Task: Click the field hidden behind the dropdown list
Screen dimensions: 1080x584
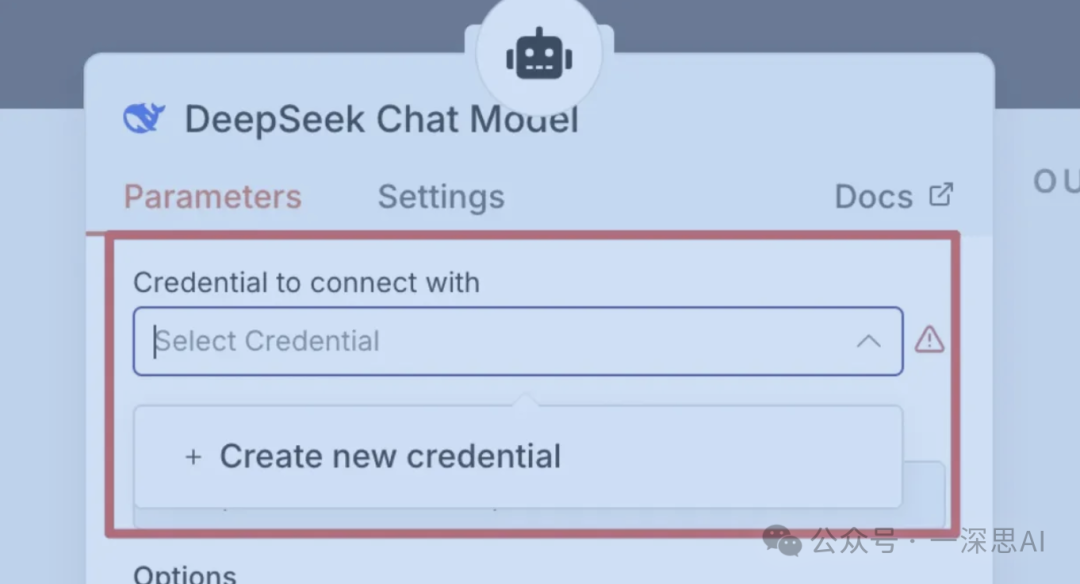Action: (x=924, y=494)
